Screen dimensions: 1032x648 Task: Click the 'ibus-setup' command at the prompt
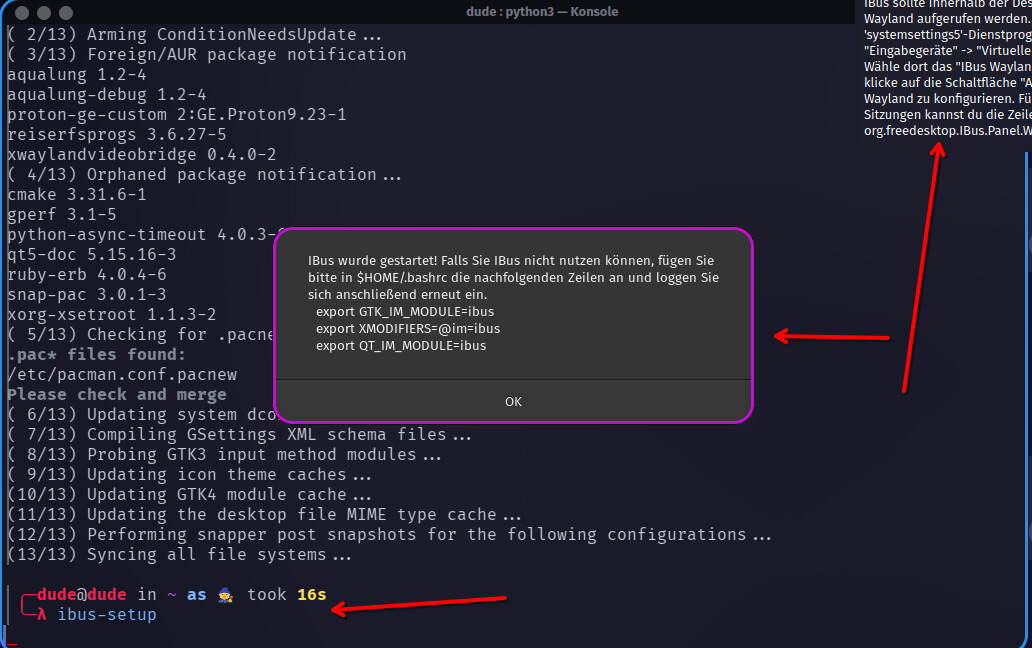(107, 614)
